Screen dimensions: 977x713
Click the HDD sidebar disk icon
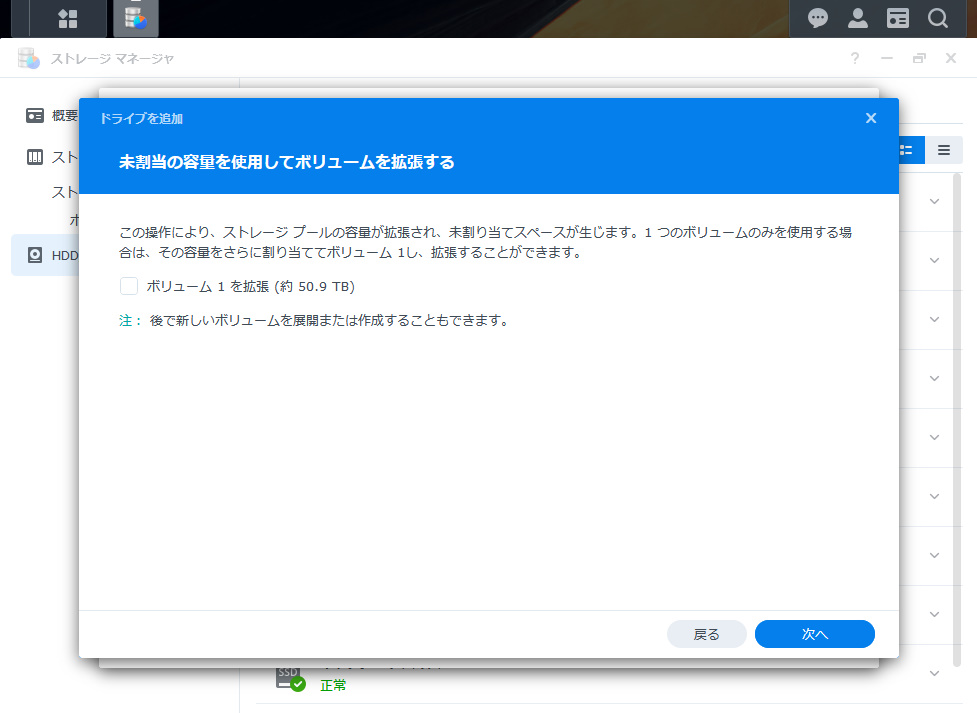tap(35, 255)
